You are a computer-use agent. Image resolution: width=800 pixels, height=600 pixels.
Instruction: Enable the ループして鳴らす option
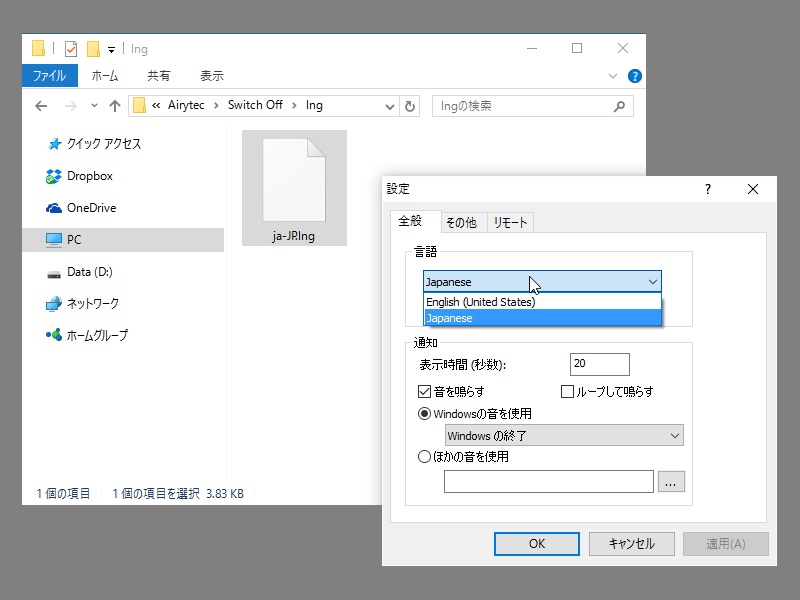pos(567,392)
